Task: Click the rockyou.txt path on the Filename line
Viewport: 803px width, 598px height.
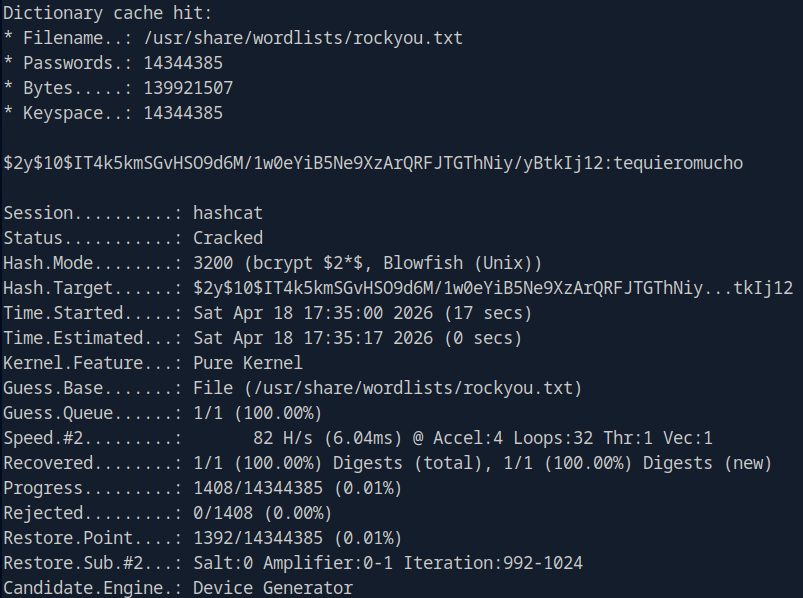Action: click(303, 38)
